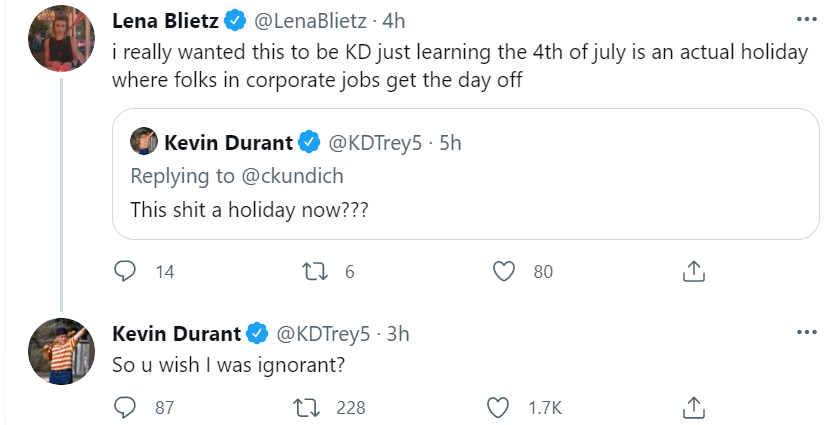Open more options on Lena Blietz's tweet
The width and height of the screenshot is (836, 425).
point(806,20)
